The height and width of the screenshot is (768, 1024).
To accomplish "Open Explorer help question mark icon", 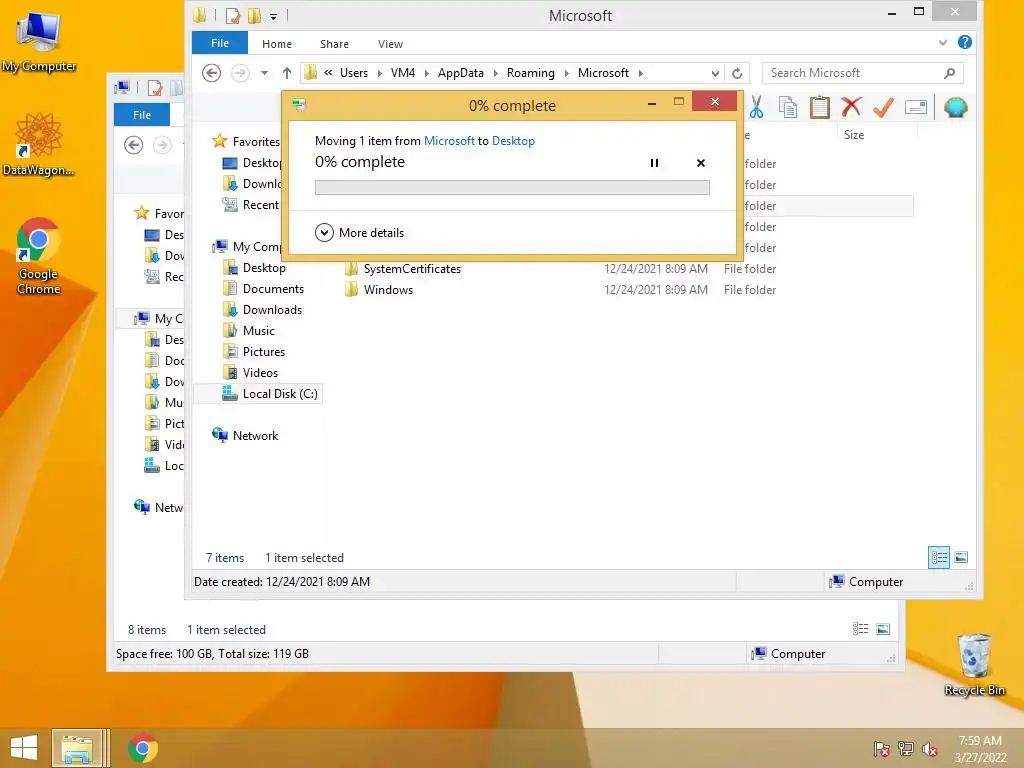I will [965, 42].
